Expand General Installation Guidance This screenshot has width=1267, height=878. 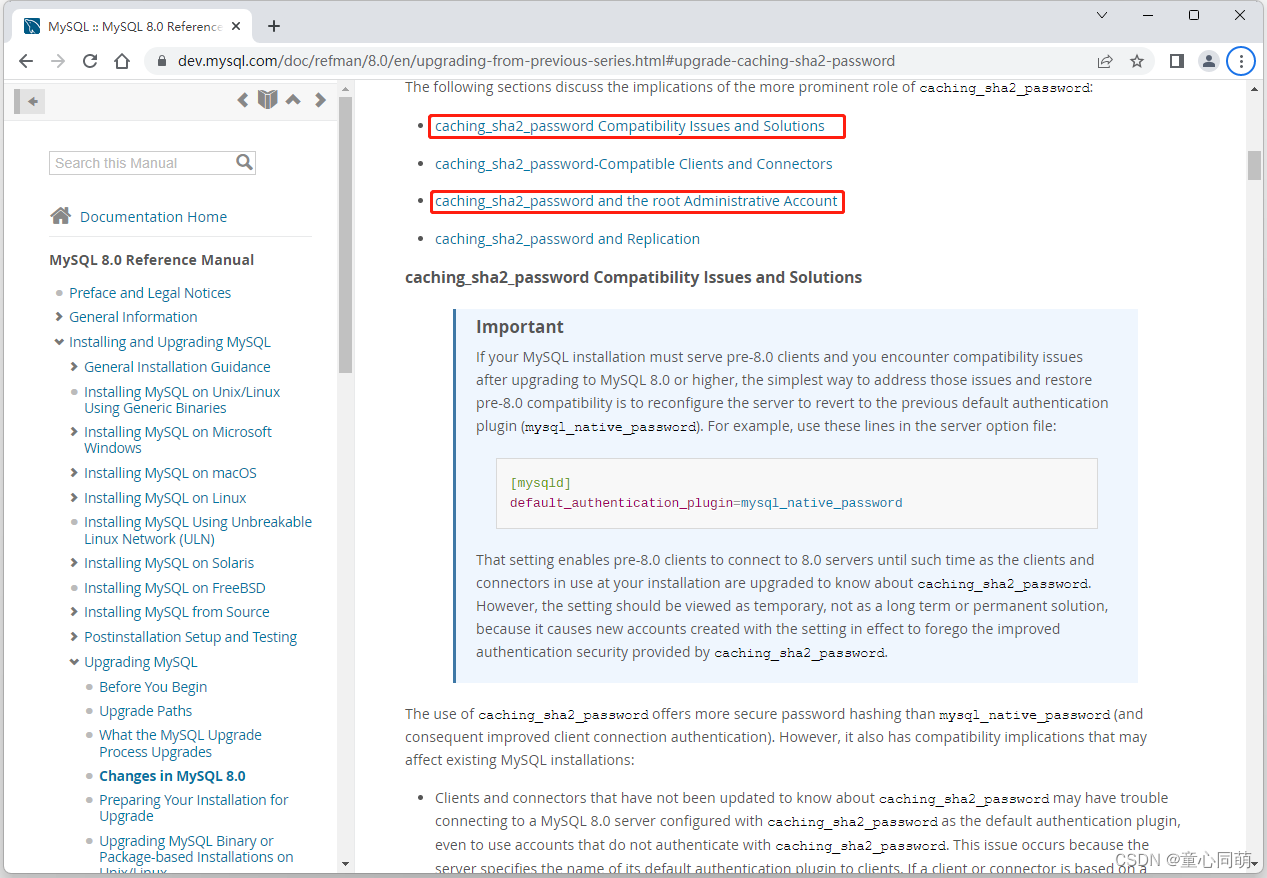(74, 367)
